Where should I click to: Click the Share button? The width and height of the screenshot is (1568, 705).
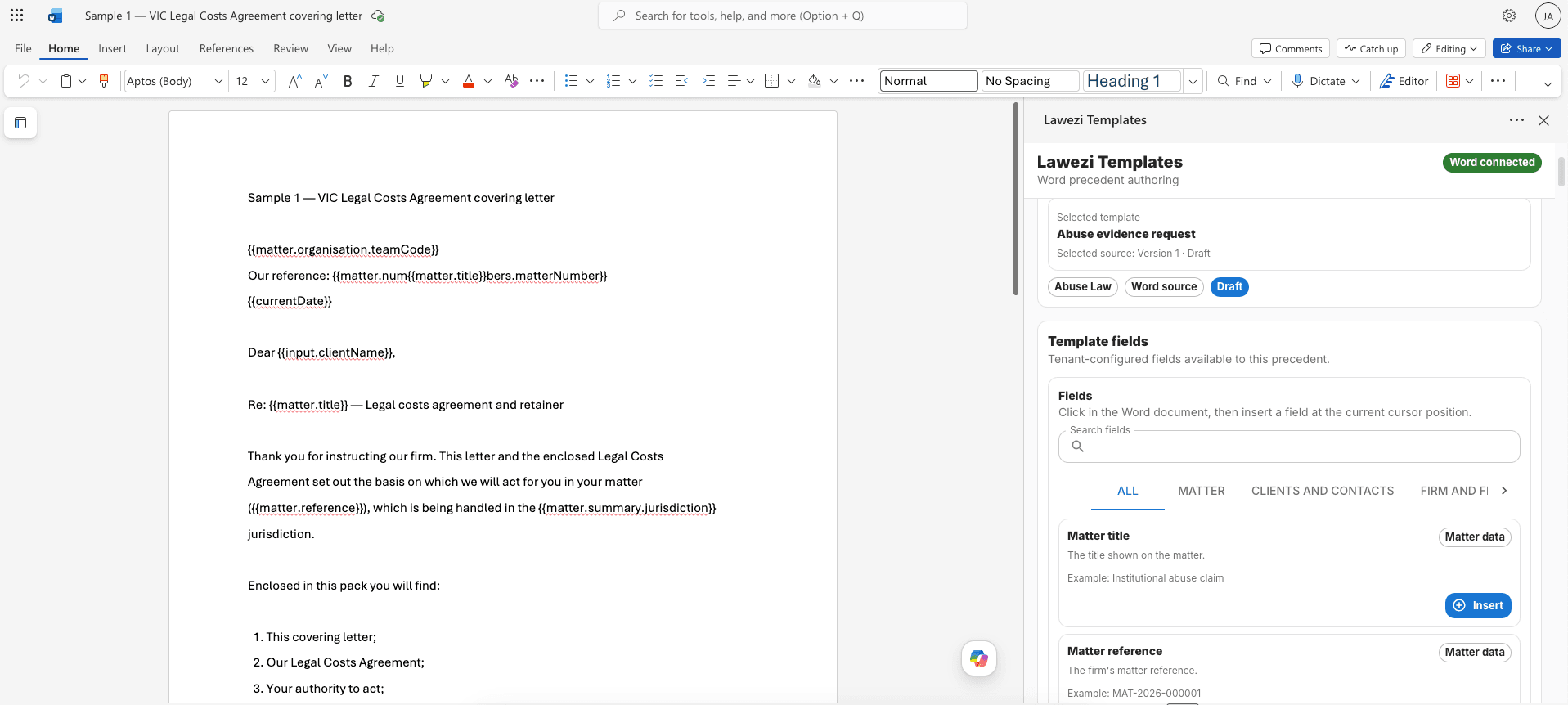click(x=1526, y=48)
